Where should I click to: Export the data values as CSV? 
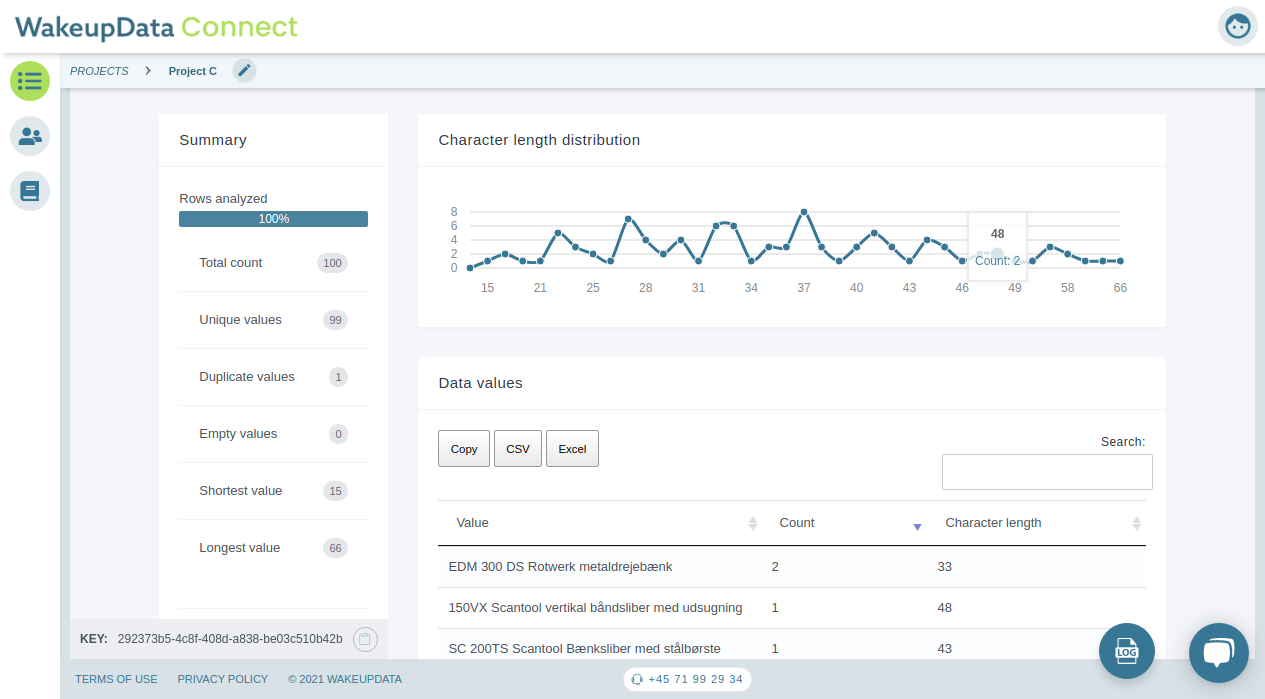tap(518, 449)
